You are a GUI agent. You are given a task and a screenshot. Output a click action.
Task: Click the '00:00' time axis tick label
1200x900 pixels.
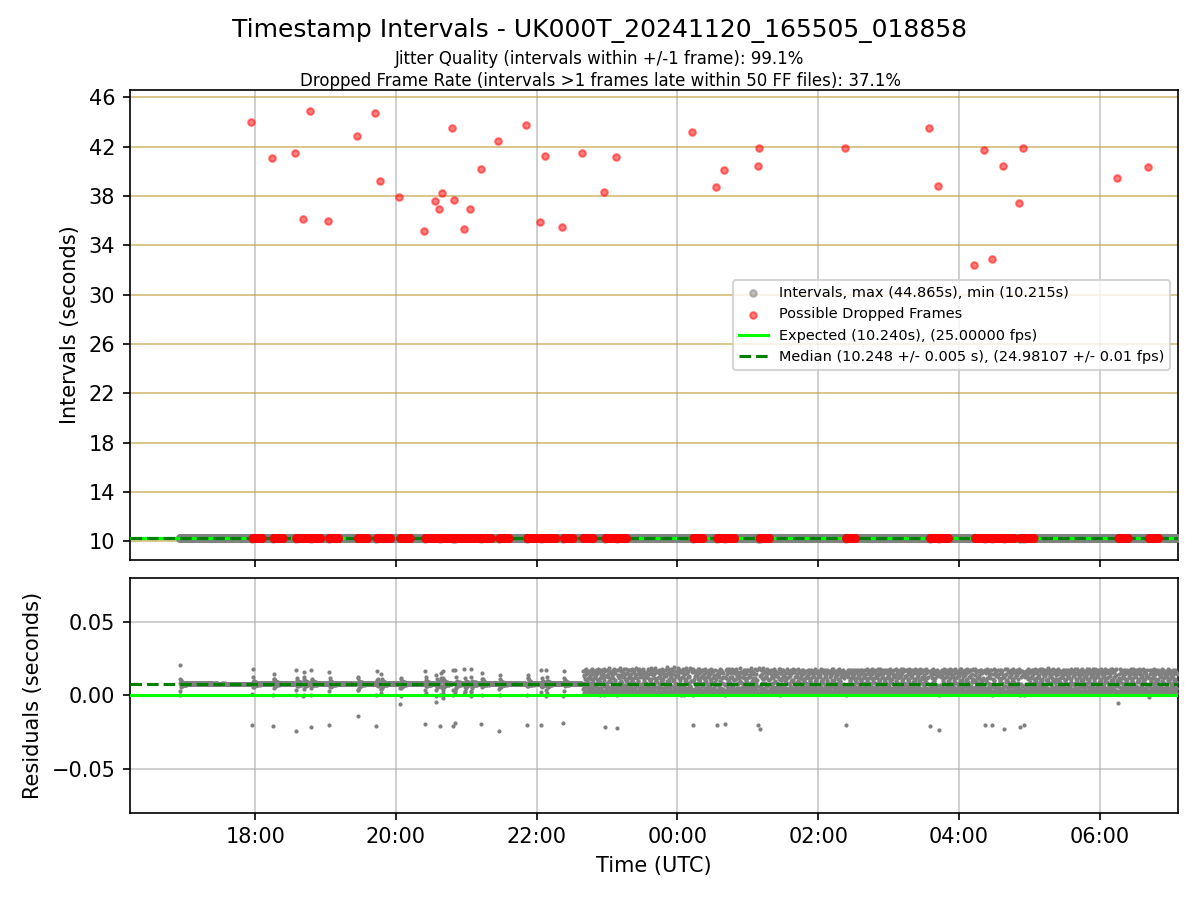pos(677,835)
